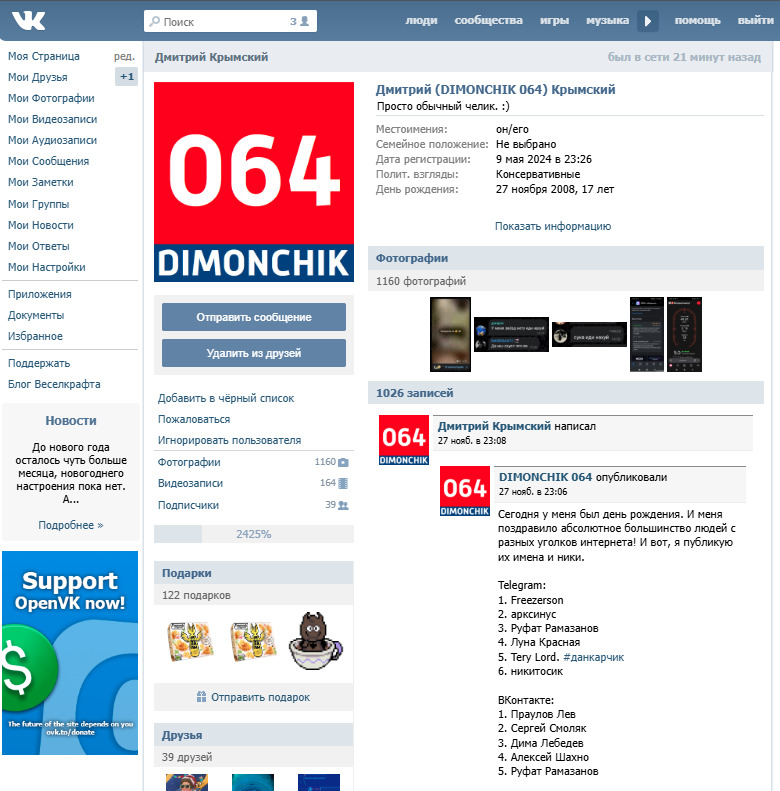Open Мои Заметки in sidebar
780x791 pixels.
click(41, 182)
